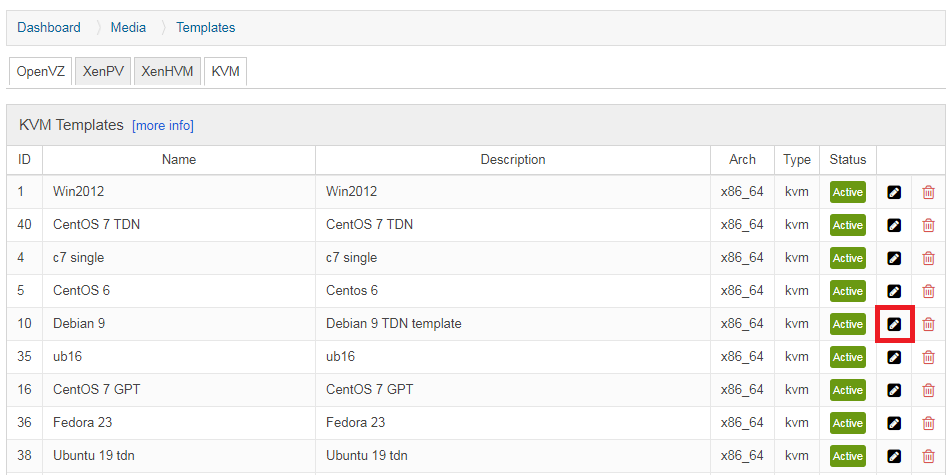950x475 pixels.
Task: Edit the CentOS 6 template
Action: tap(894, 291)
